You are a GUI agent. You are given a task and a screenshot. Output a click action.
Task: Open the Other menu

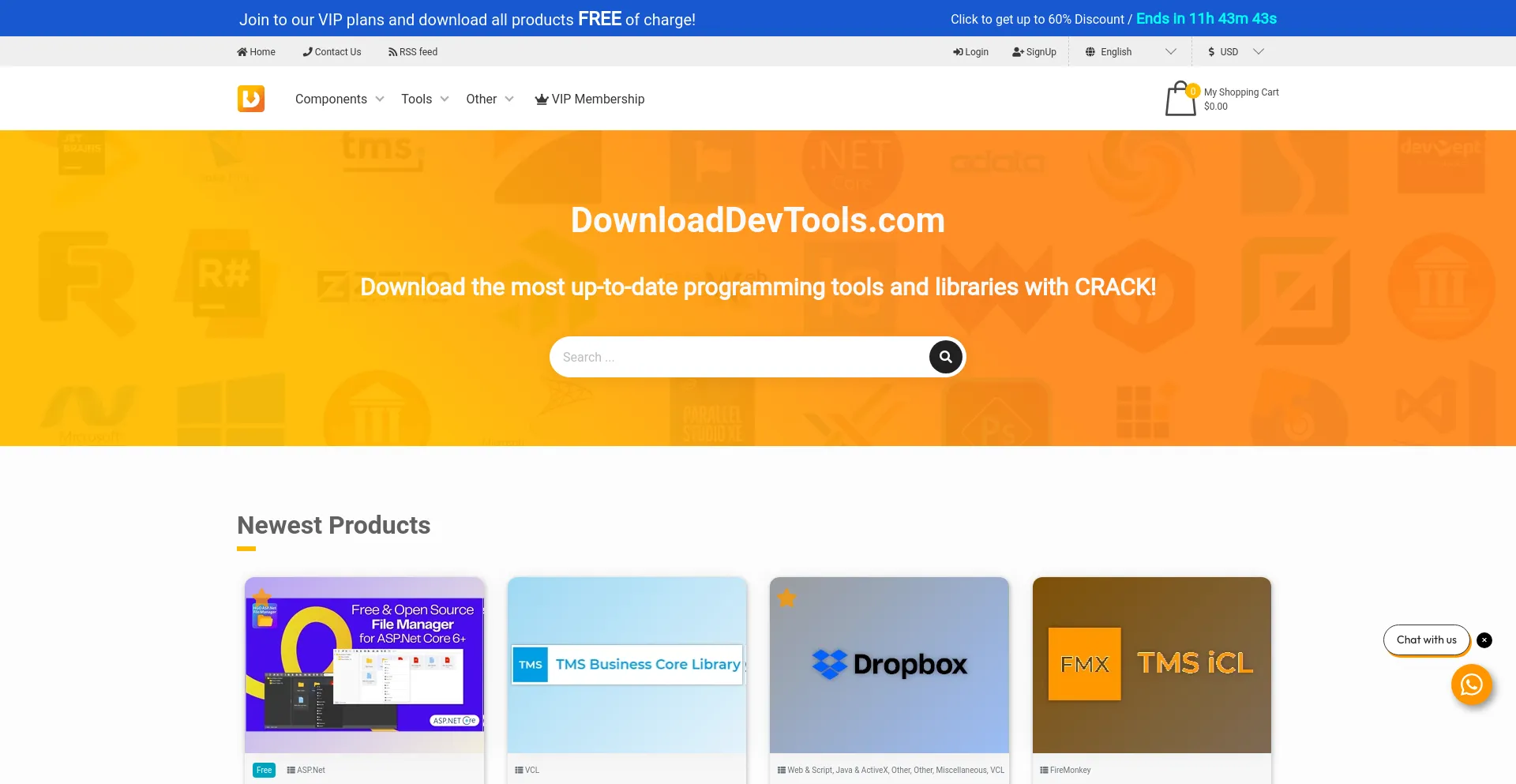click(481, 99)
